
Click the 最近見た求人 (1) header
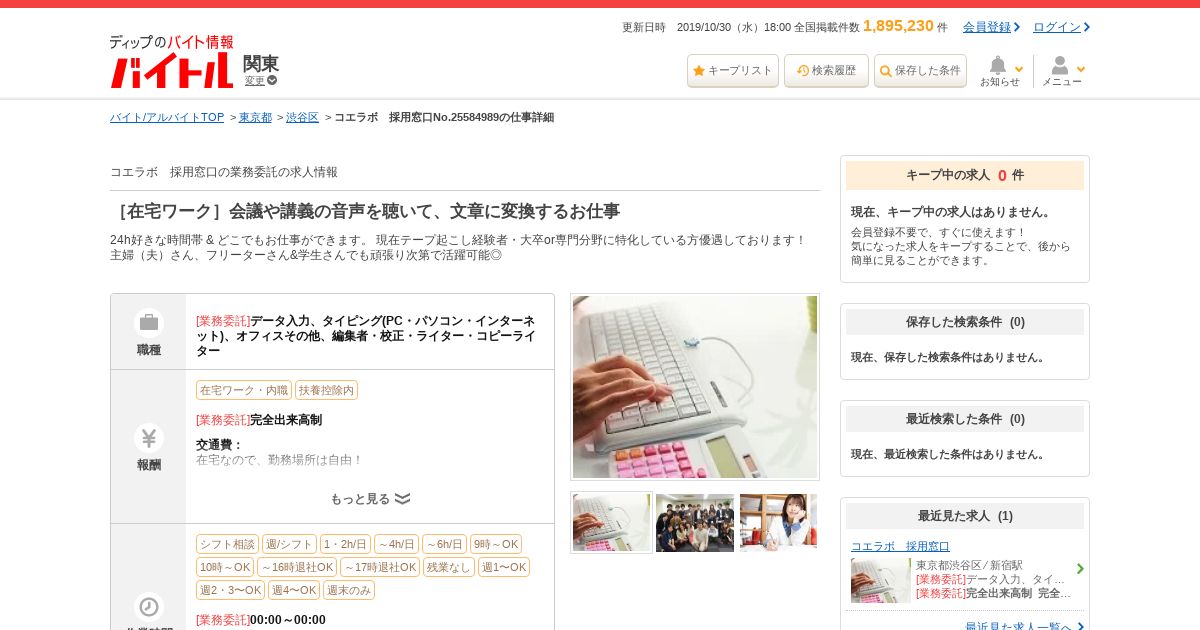[x=965, y=516]
